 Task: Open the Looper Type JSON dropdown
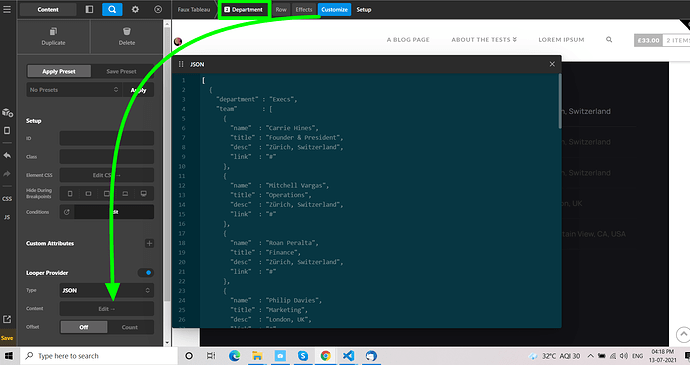tap(106, 291)
